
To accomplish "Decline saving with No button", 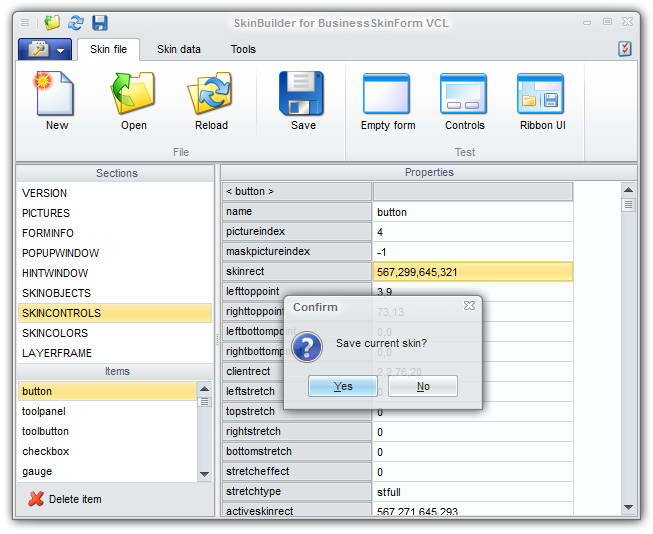I will (x=423, y=386).
